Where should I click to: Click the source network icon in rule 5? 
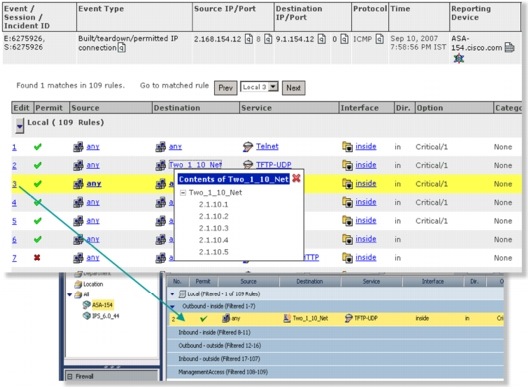[78, 221]
